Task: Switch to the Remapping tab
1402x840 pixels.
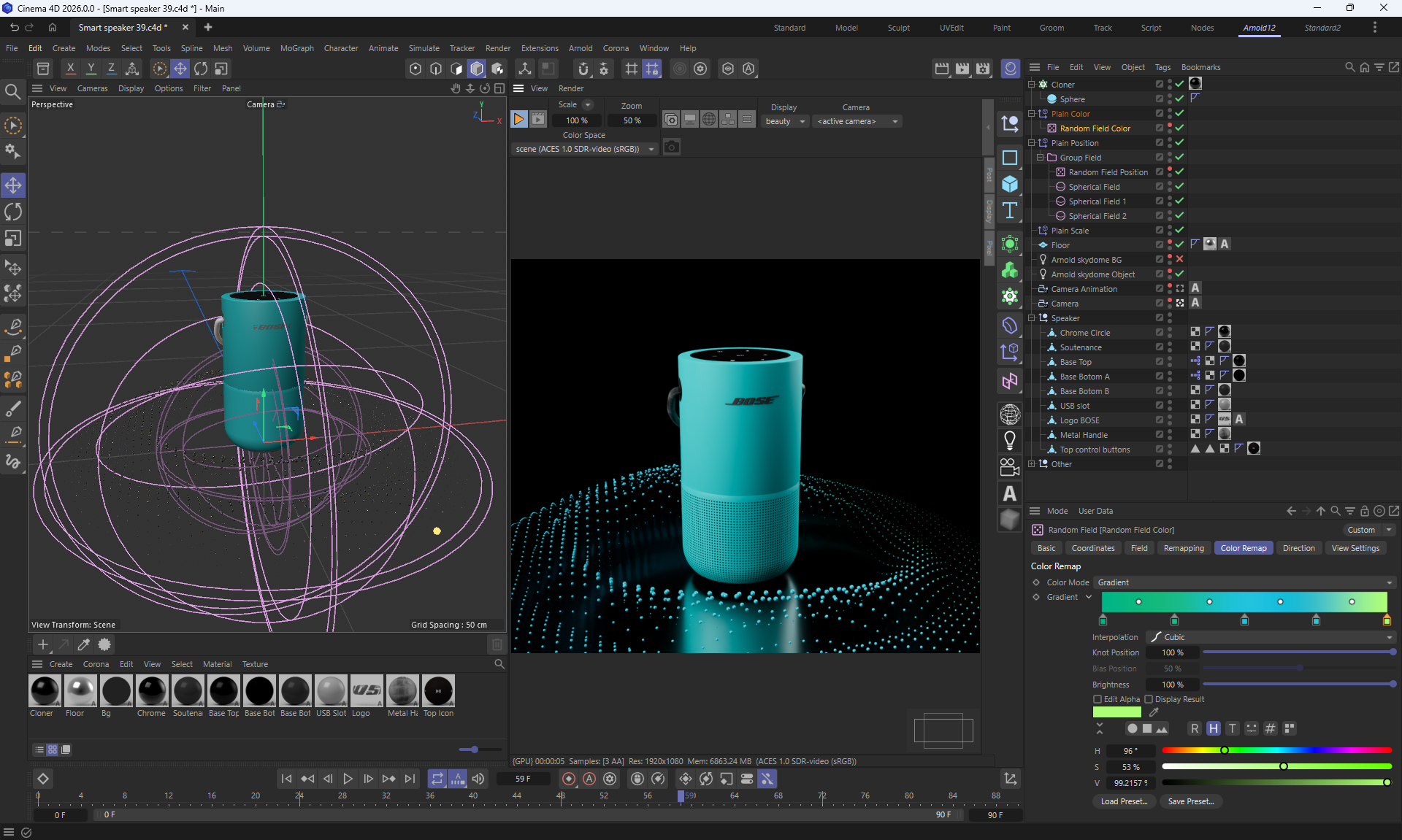Action: [x=1183, y=548]
